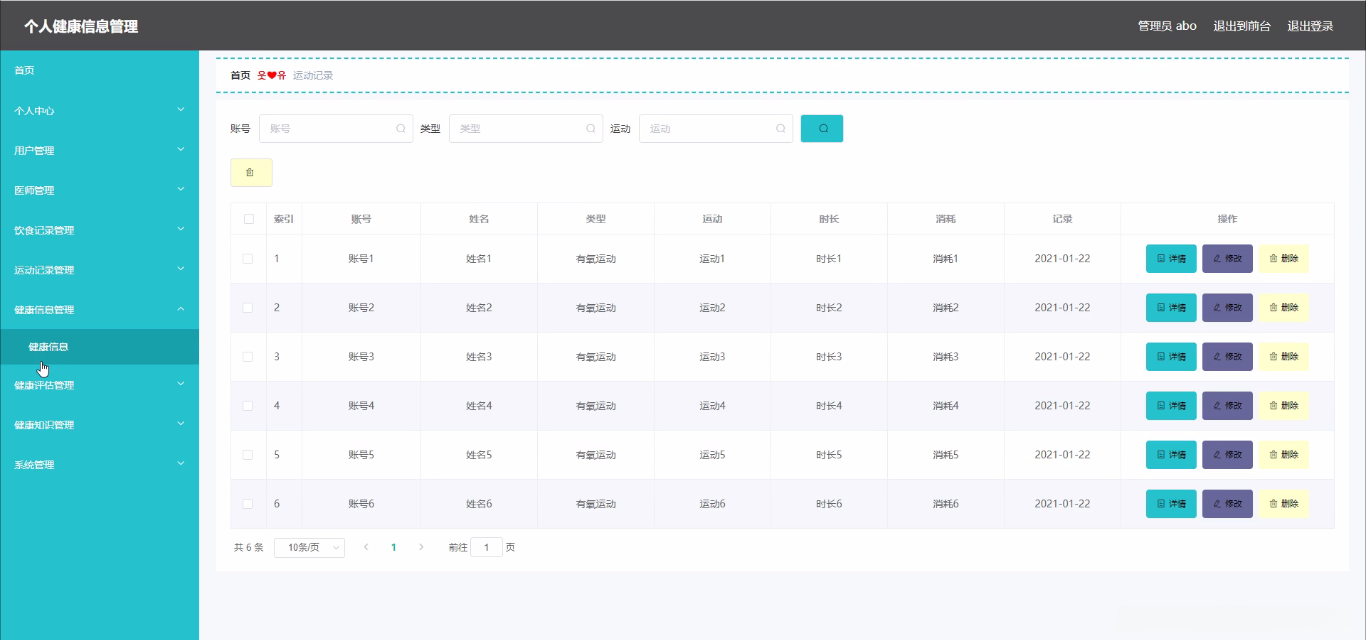The height and width of the screenshot is (640, 1366).
Task: Click the 账号 search input field
Action: tap(336, 128)
